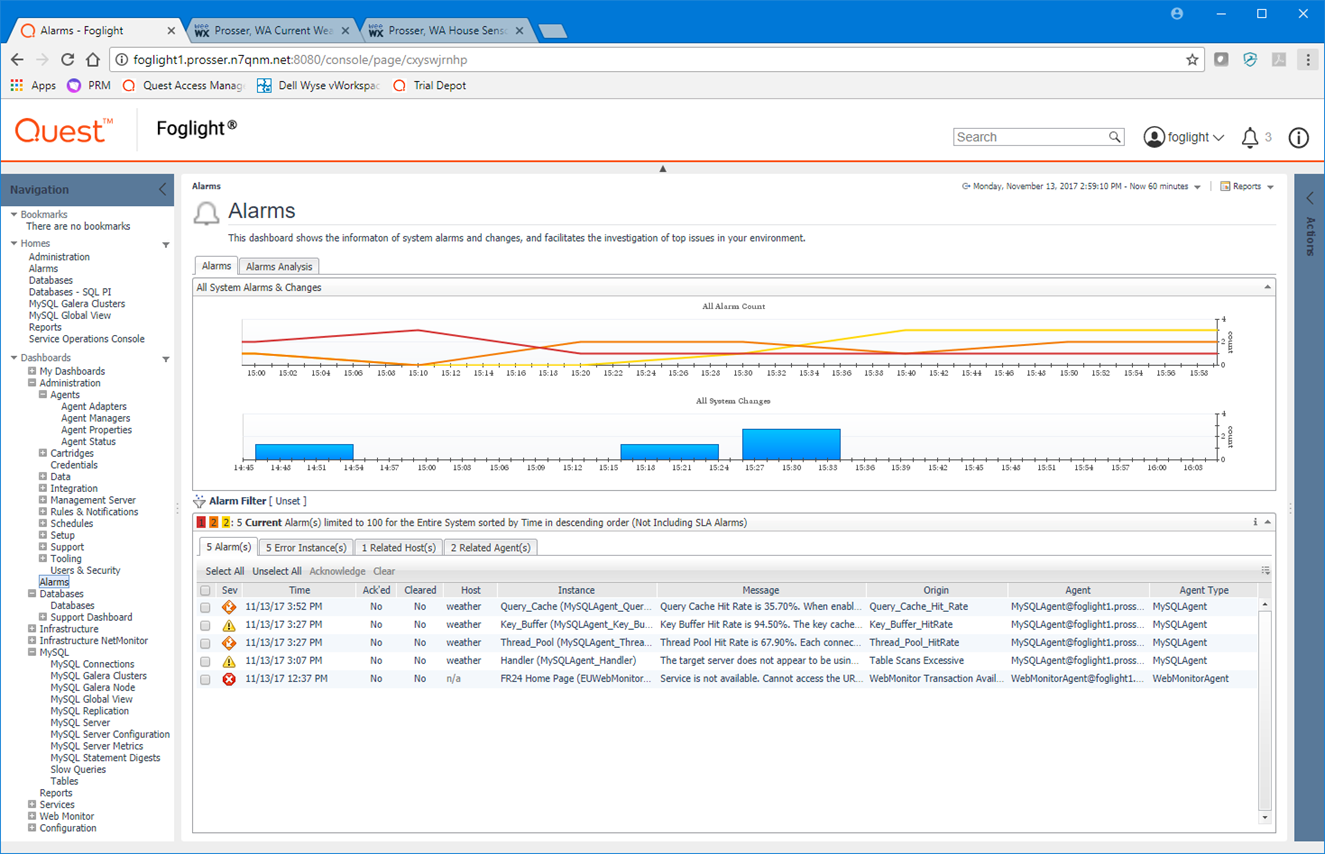This screenshot has width=1325, height=854.
Task: Click the Alarm Filter funnel icon
Action: pyautogui.click(x=200, y=501)
